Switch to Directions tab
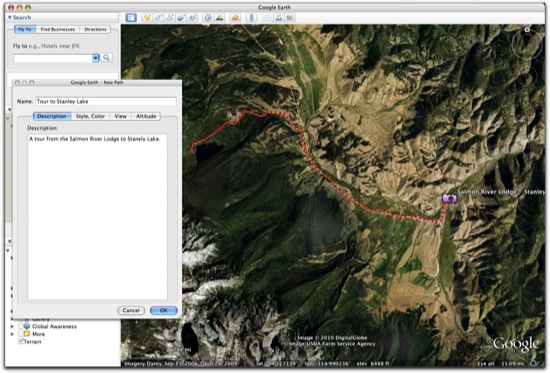 point(95,29)
